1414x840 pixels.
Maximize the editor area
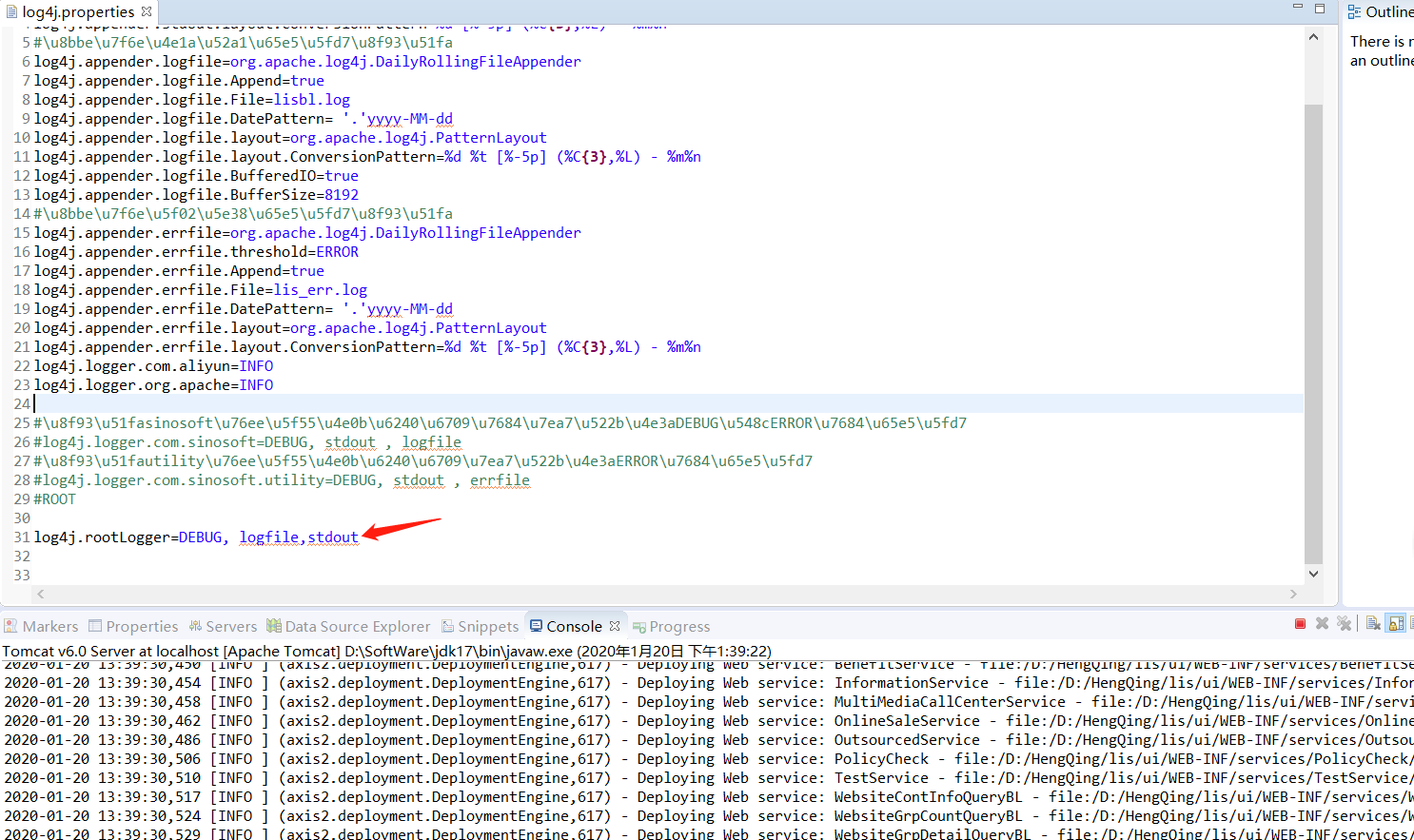pos(1320,9)
